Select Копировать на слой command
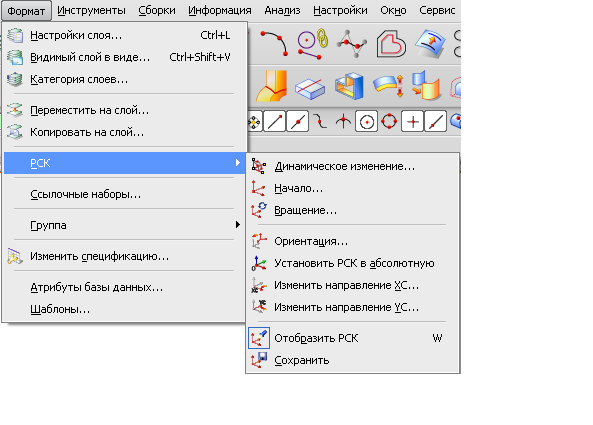Screen dimensions: 593x425 tap(125, 132)
